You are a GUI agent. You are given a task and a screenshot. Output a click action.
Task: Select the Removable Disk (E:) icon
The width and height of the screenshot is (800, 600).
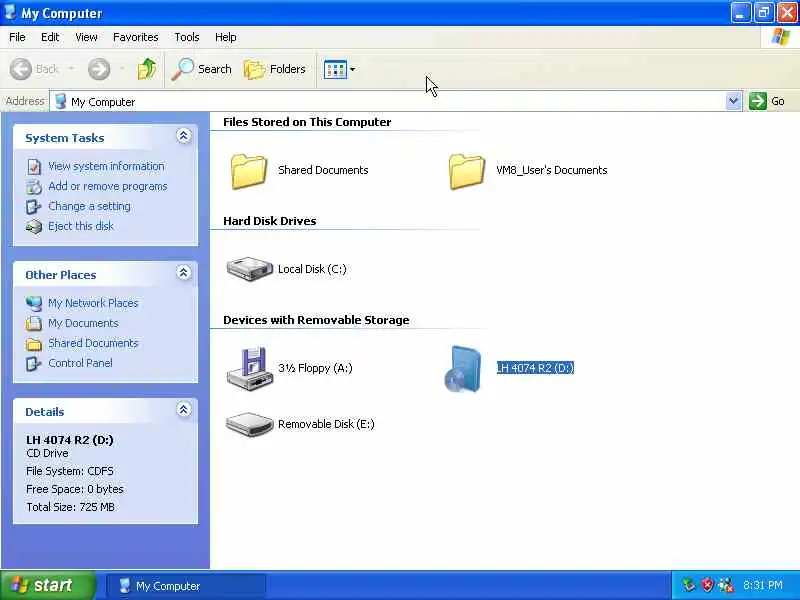[x=249, y=424]
